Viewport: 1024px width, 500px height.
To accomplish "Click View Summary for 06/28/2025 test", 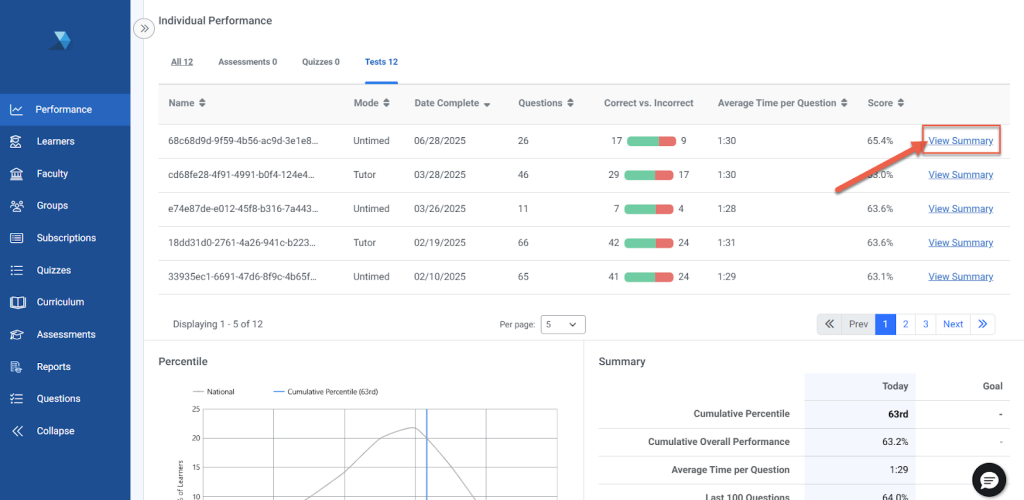I will (960, 141).
